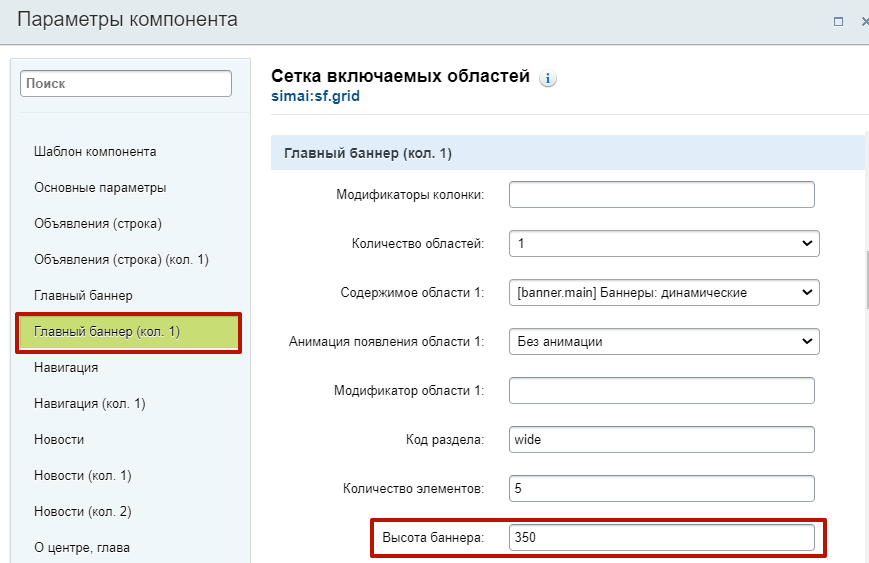Click the Количество элементов field

click(661, 488)
